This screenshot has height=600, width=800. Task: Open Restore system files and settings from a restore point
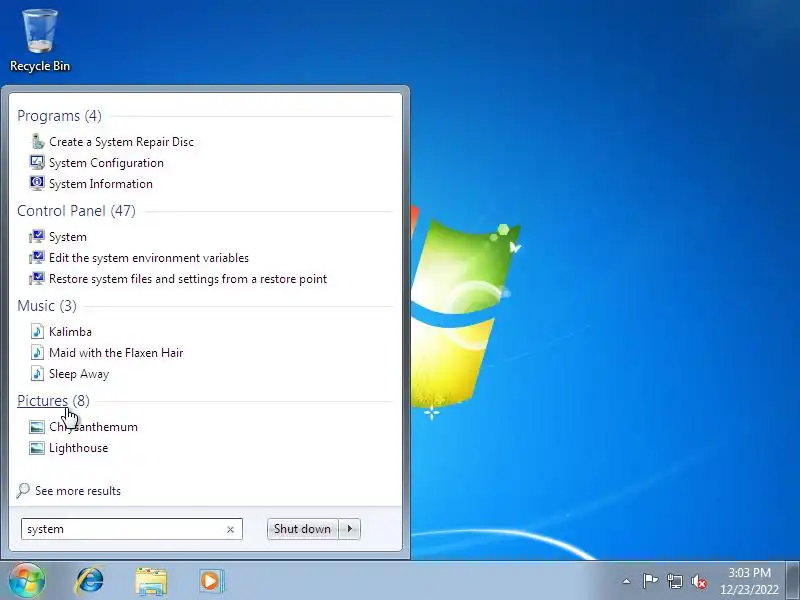click(x=188, y=278)
